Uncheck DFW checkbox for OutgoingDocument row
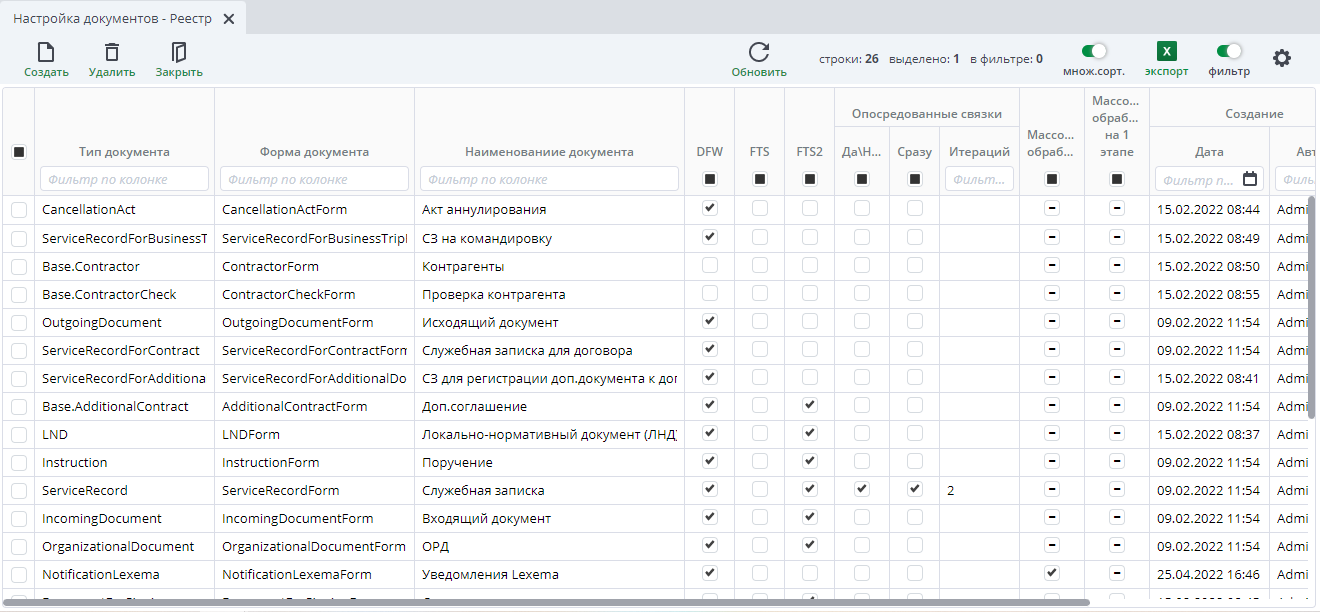 pyautogui.click(x=710, y=321)
